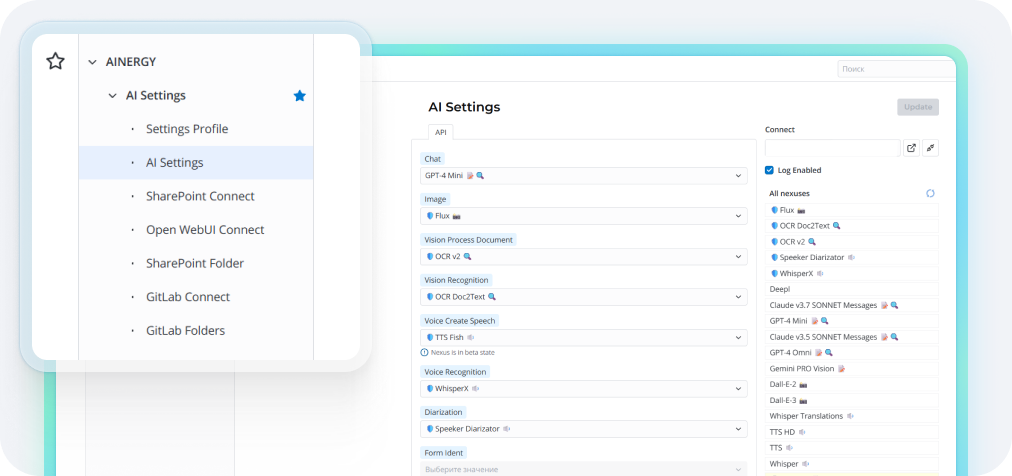Click the favorites star outline icon
Screen dimensions: 1012x476
[x=55, y=62]
